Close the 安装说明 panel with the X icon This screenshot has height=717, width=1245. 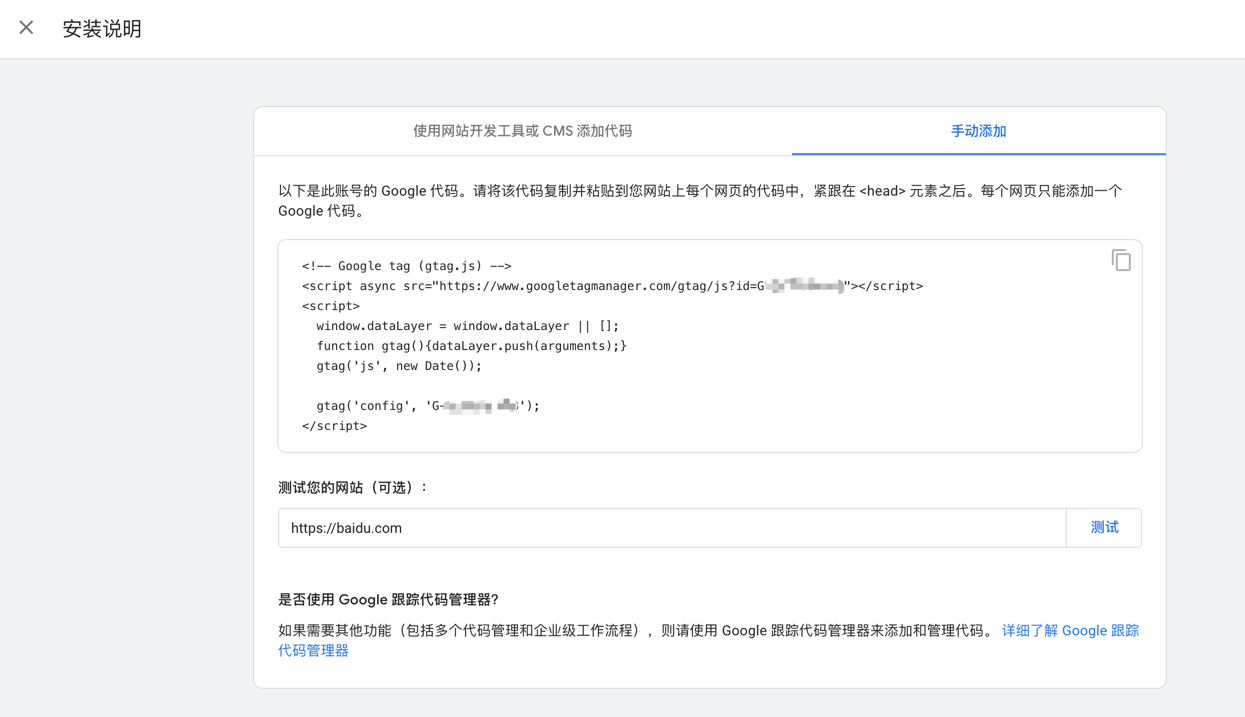[26, 28]
